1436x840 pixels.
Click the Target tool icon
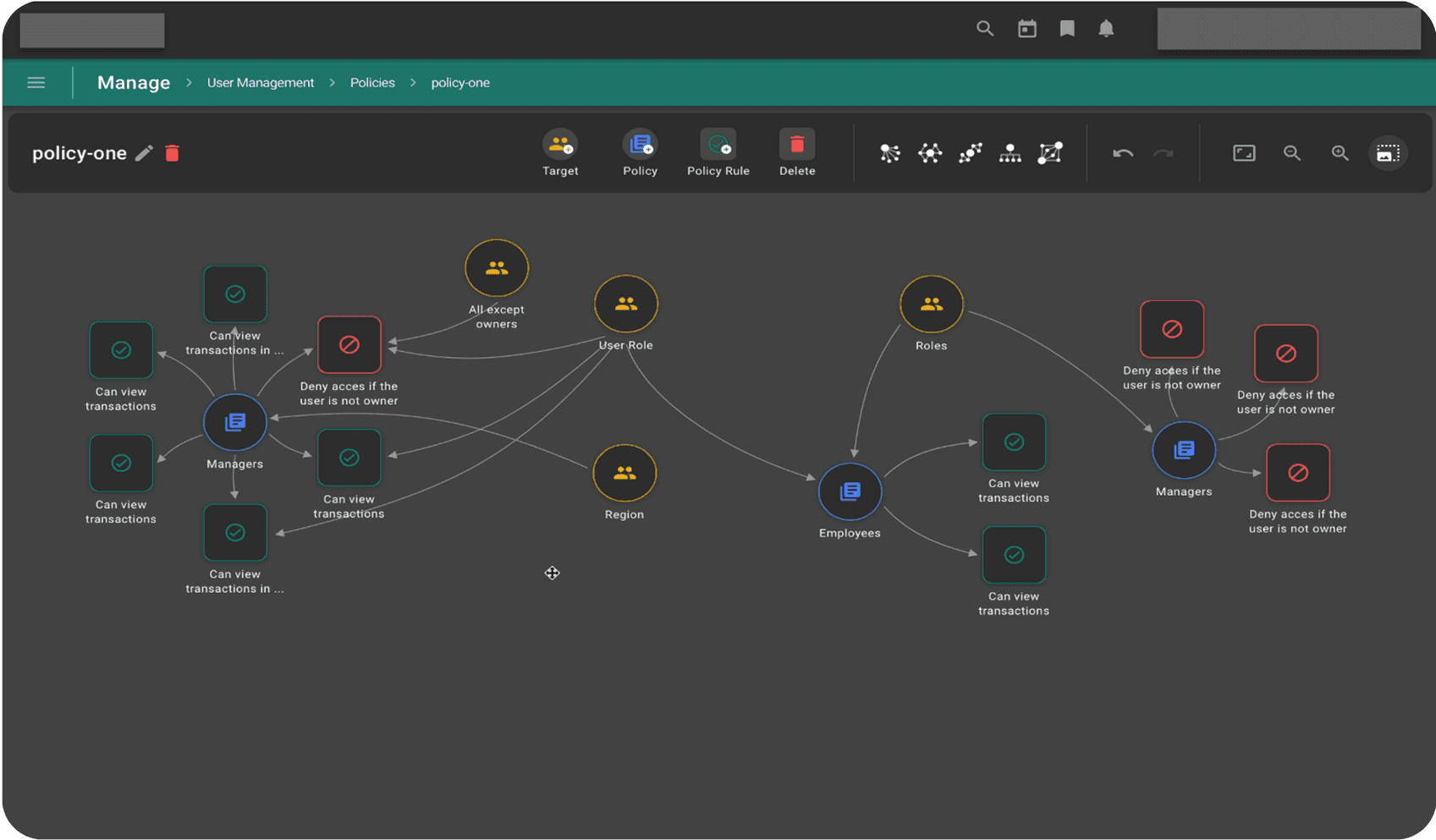(x=559, y=146)
